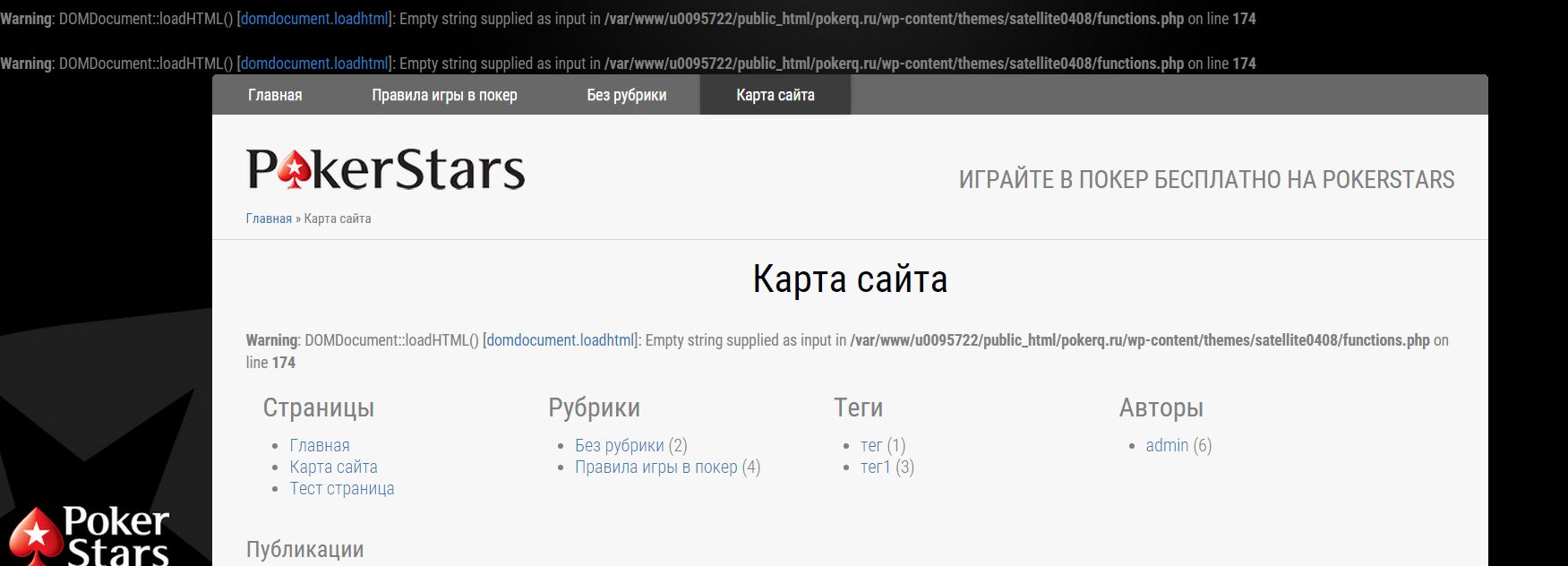Screen dimensions: 1568x566
Task: Open Правила игры в покер menu item
Action: [444, 95]
